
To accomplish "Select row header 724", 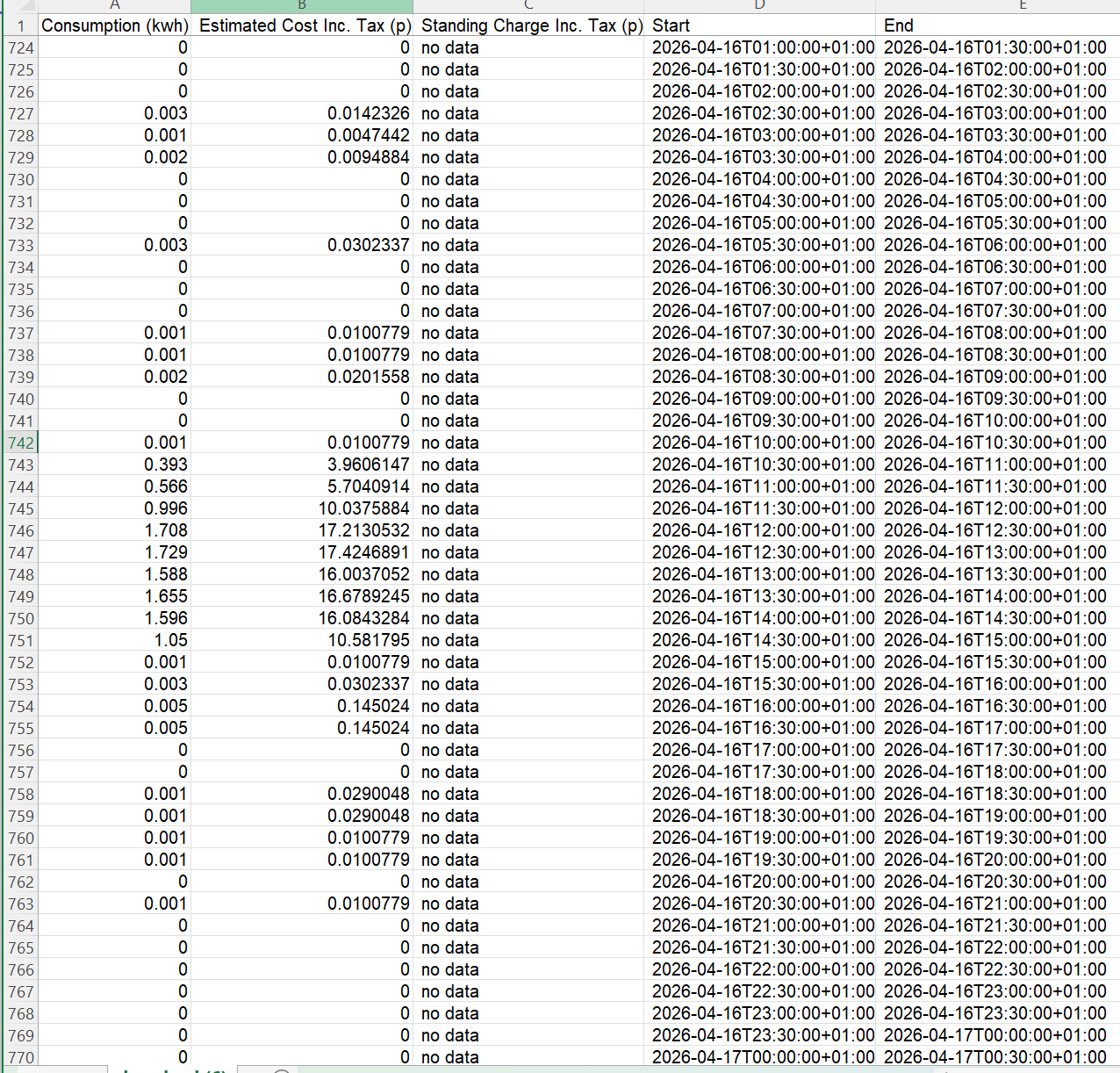I will pyautogui.click(x=19, y=47).
